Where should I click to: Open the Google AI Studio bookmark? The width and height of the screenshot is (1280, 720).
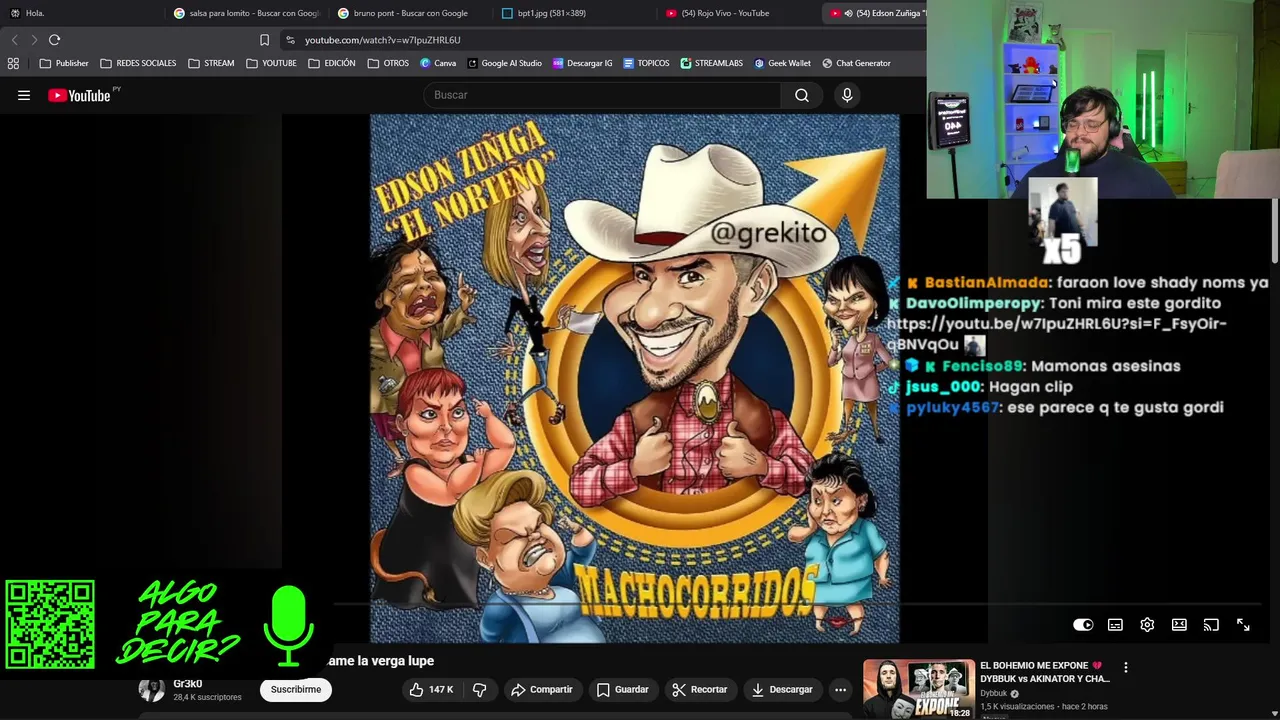click(504, 63)
